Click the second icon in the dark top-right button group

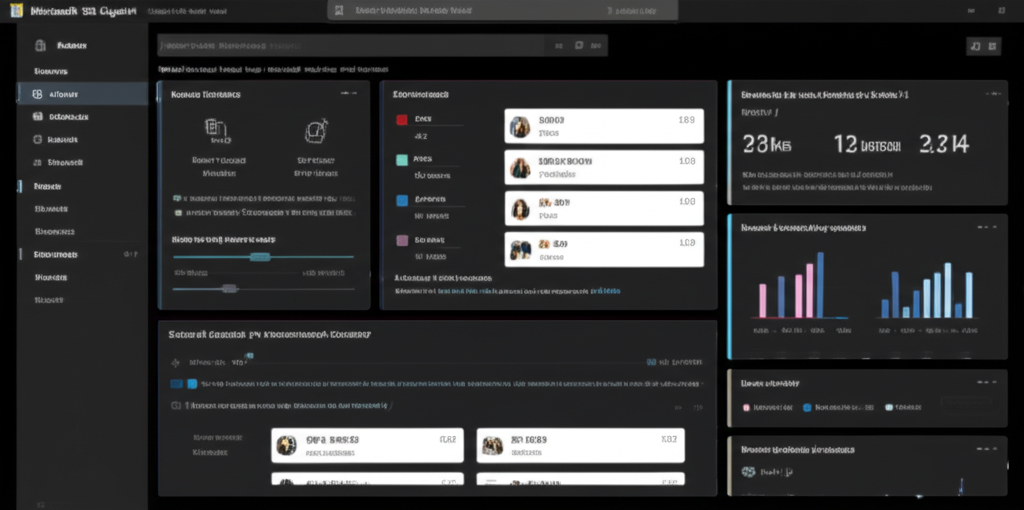pos(992,46)
